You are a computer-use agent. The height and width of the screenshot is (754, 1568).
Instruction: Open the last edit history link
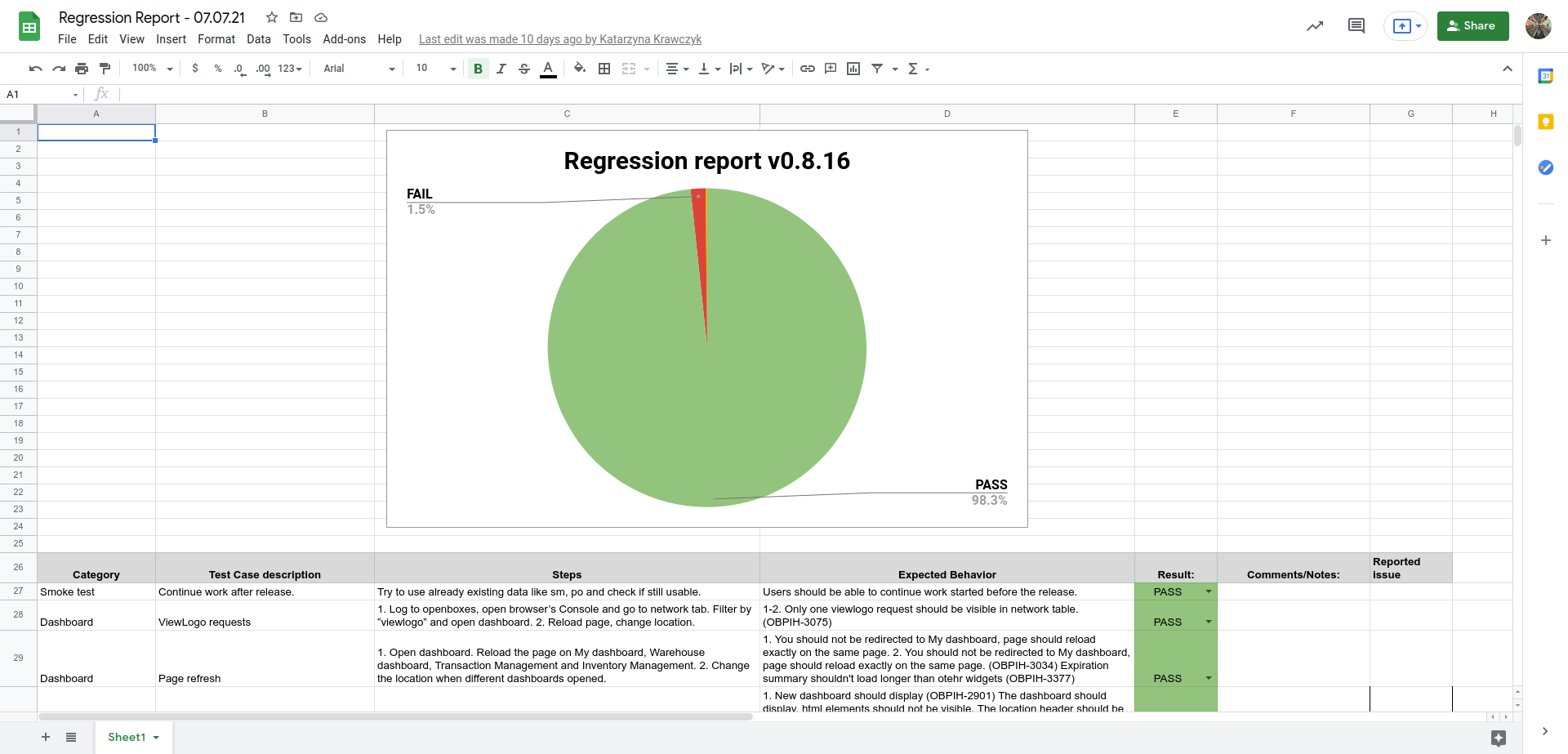(560, 39)
